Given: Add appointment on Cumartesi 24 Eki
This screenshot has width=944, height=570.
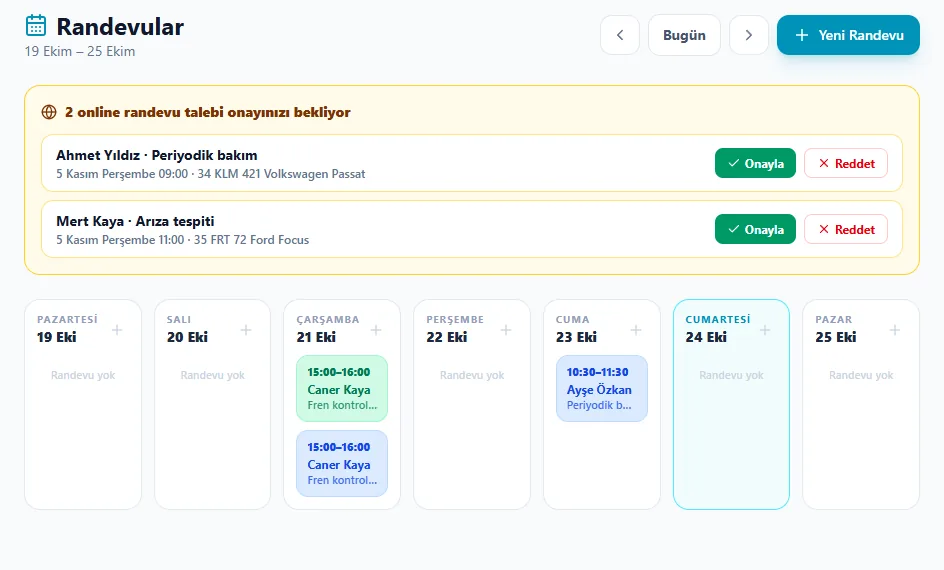Looking at the screenshot, I should click(x=765, y=330).
